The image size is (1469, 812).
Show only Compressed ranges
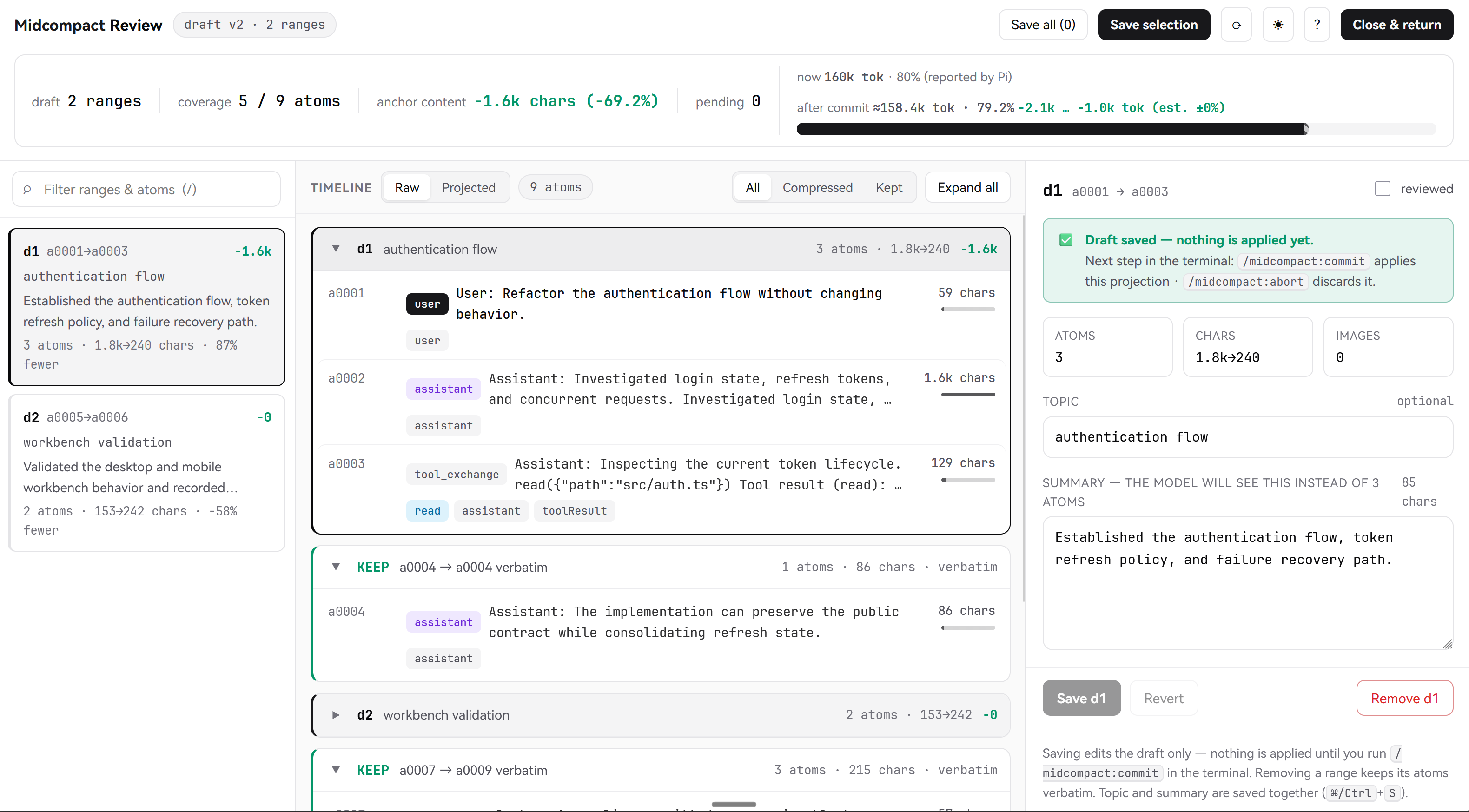pyautogui.click(x=817, y=187)
